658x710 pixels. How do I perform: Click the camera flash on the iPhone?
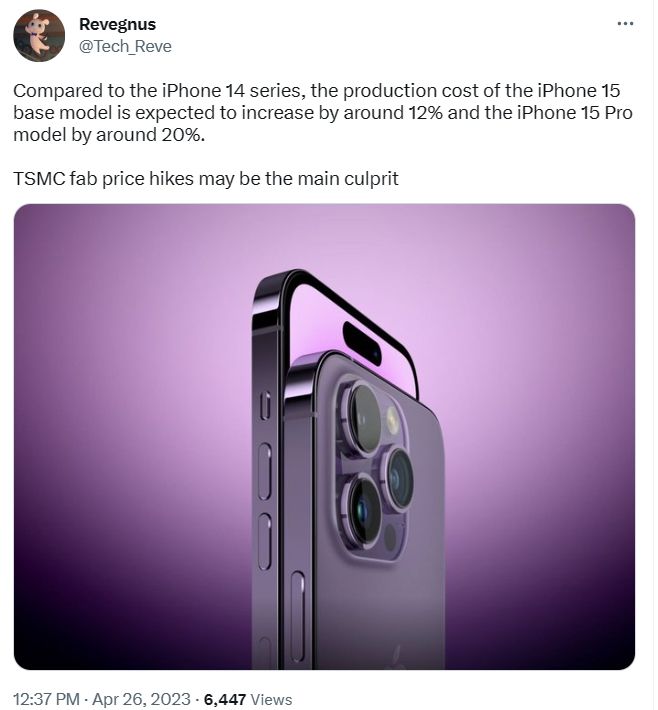pyautogui.click(x=393, y=419)
